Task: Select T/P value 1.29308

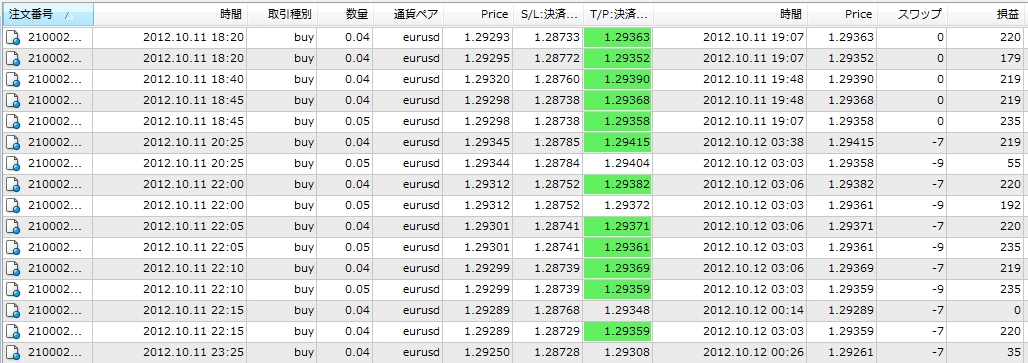Action: (x=627, y=353)
